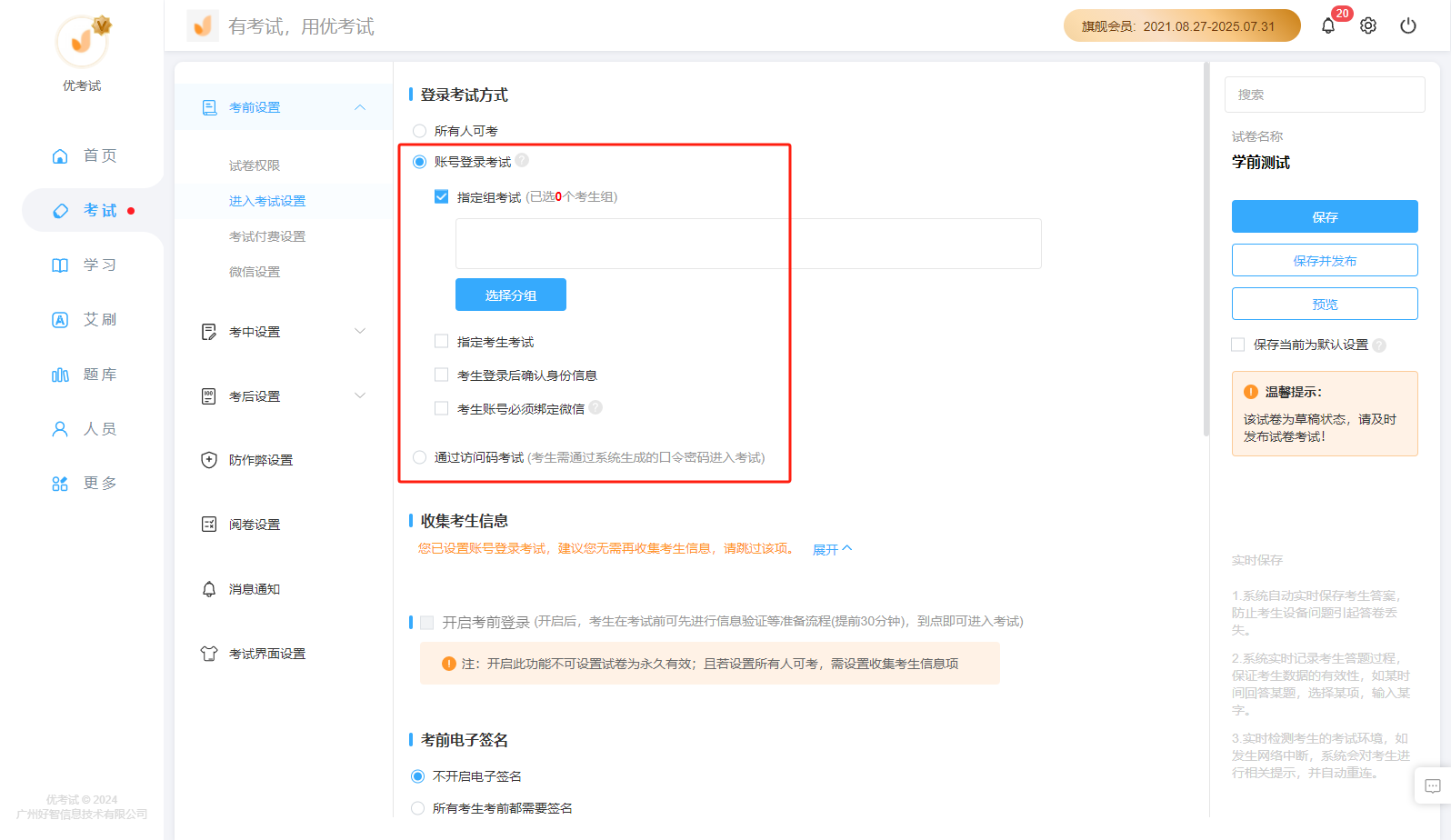Image resolution: width=1451 pixels, height=840 pixels.
Task: Select 所有考生考前都需要签名 radio option
Action: pyautogui.click(x=418, y=808)
